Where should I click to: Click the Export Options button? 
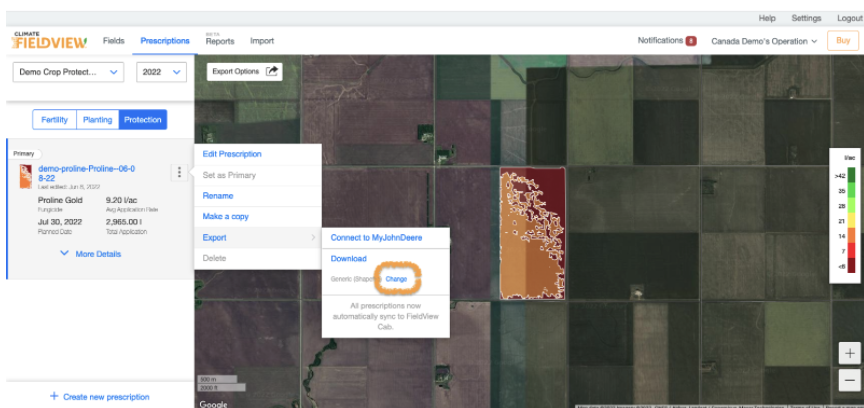click(244, 72)
